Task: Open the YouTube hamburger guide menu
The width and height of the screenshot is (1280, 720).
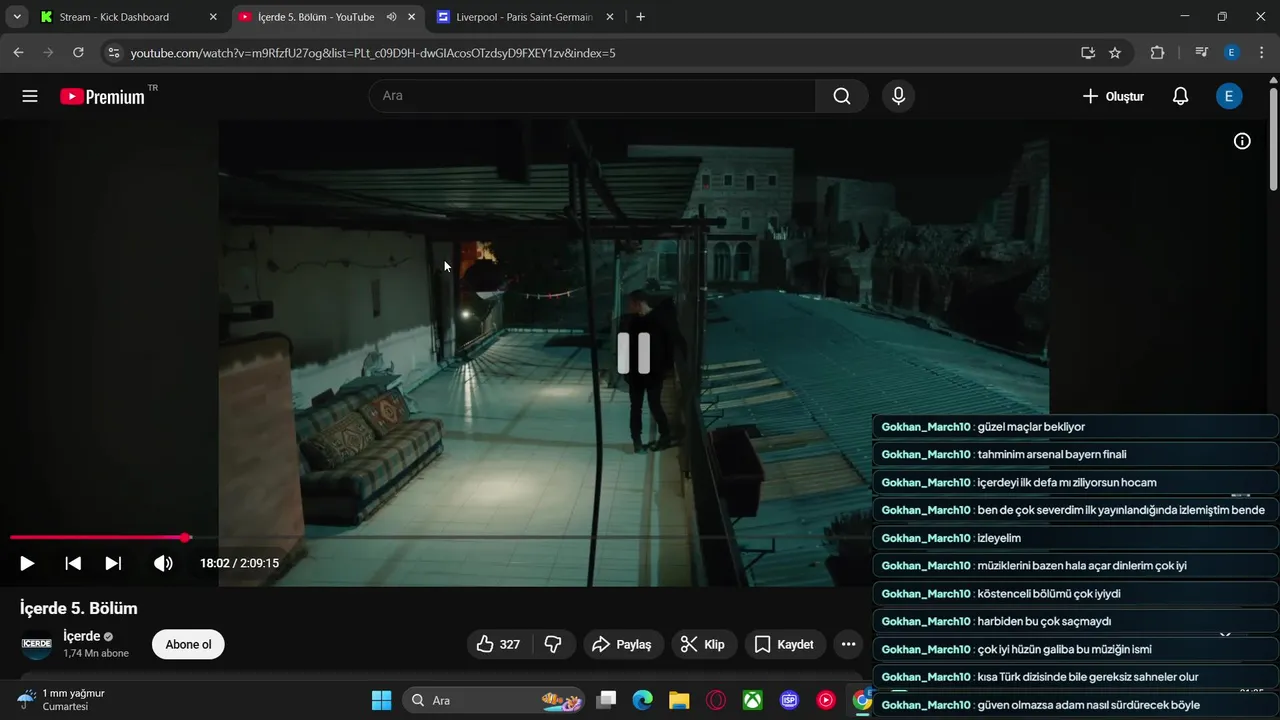Action: pos(30,96)
